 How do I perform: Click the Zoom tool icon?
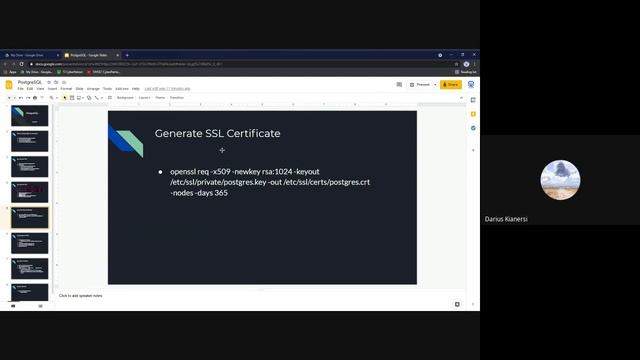(x=51, y=98)
